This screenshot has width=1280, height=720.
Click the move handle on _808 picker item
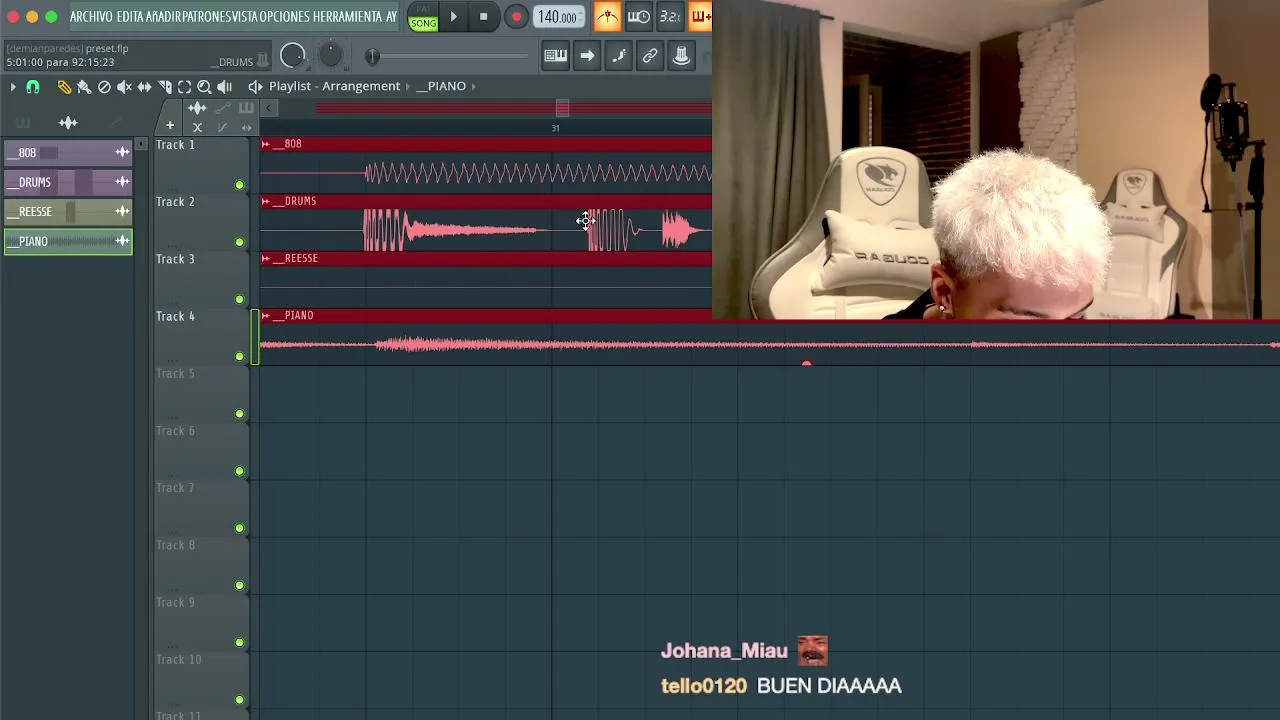[122, 152]
